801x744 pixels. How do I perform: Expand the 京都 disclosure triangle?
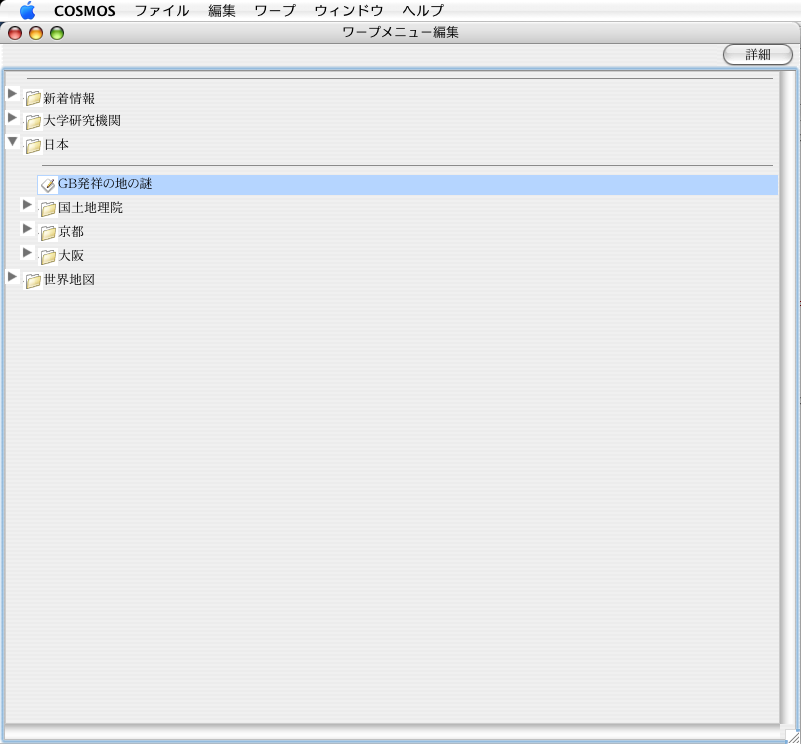pos(28,228)
